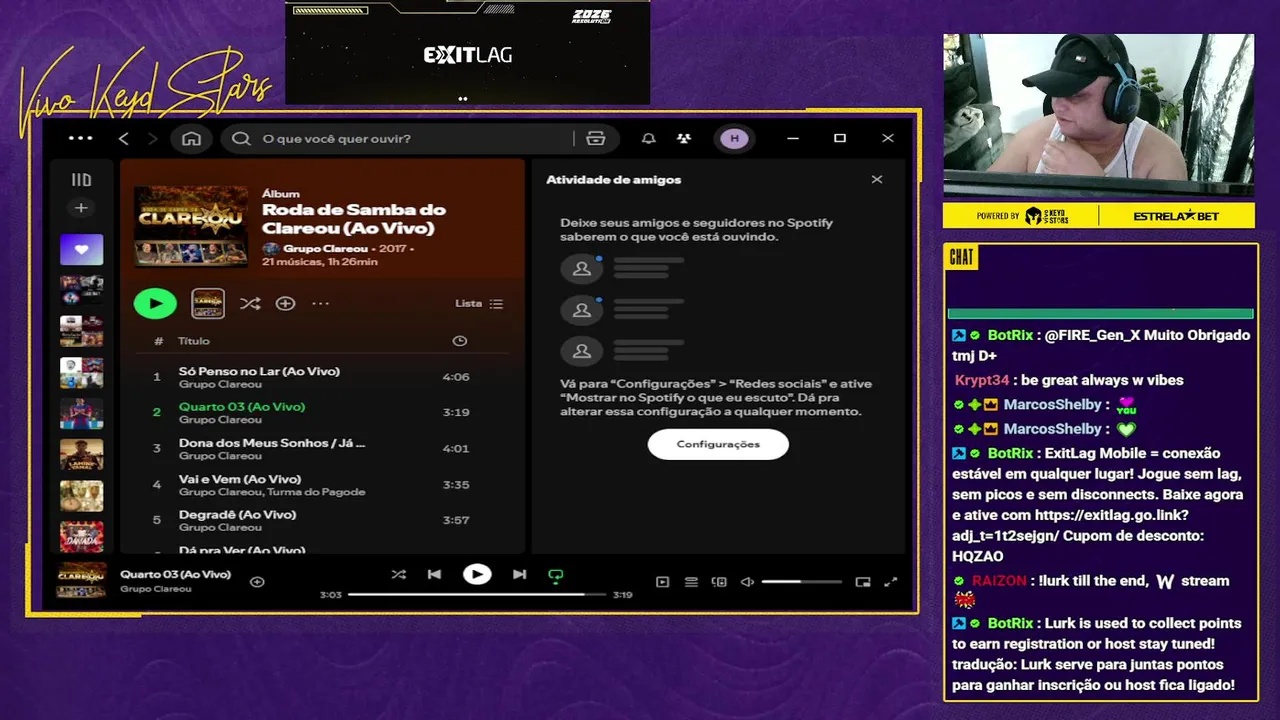1280x720 pixels.
Task: Seek on the song progress bar
Action: coord(477,594)
